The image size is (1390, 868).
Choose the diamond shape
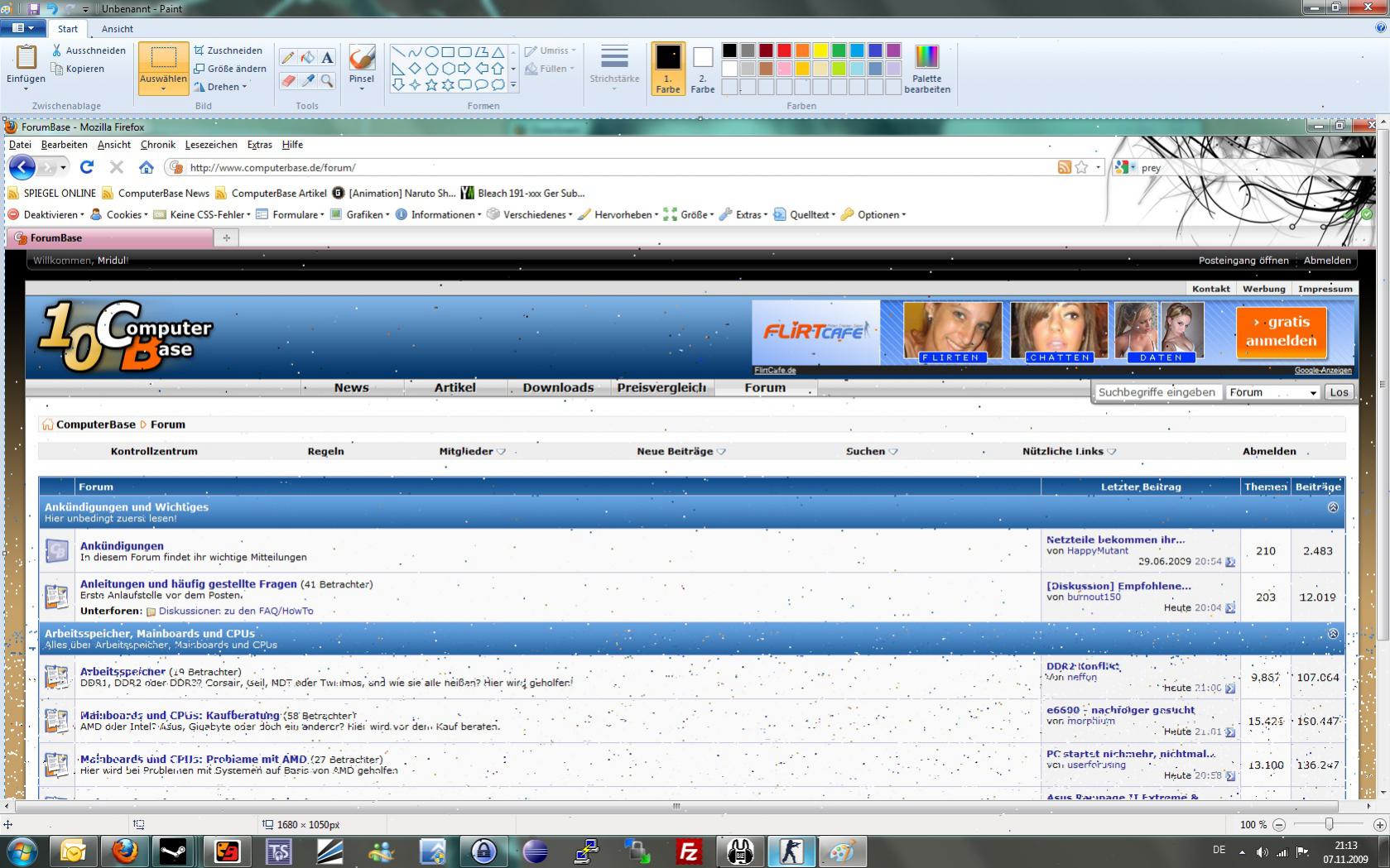(415, 68)
